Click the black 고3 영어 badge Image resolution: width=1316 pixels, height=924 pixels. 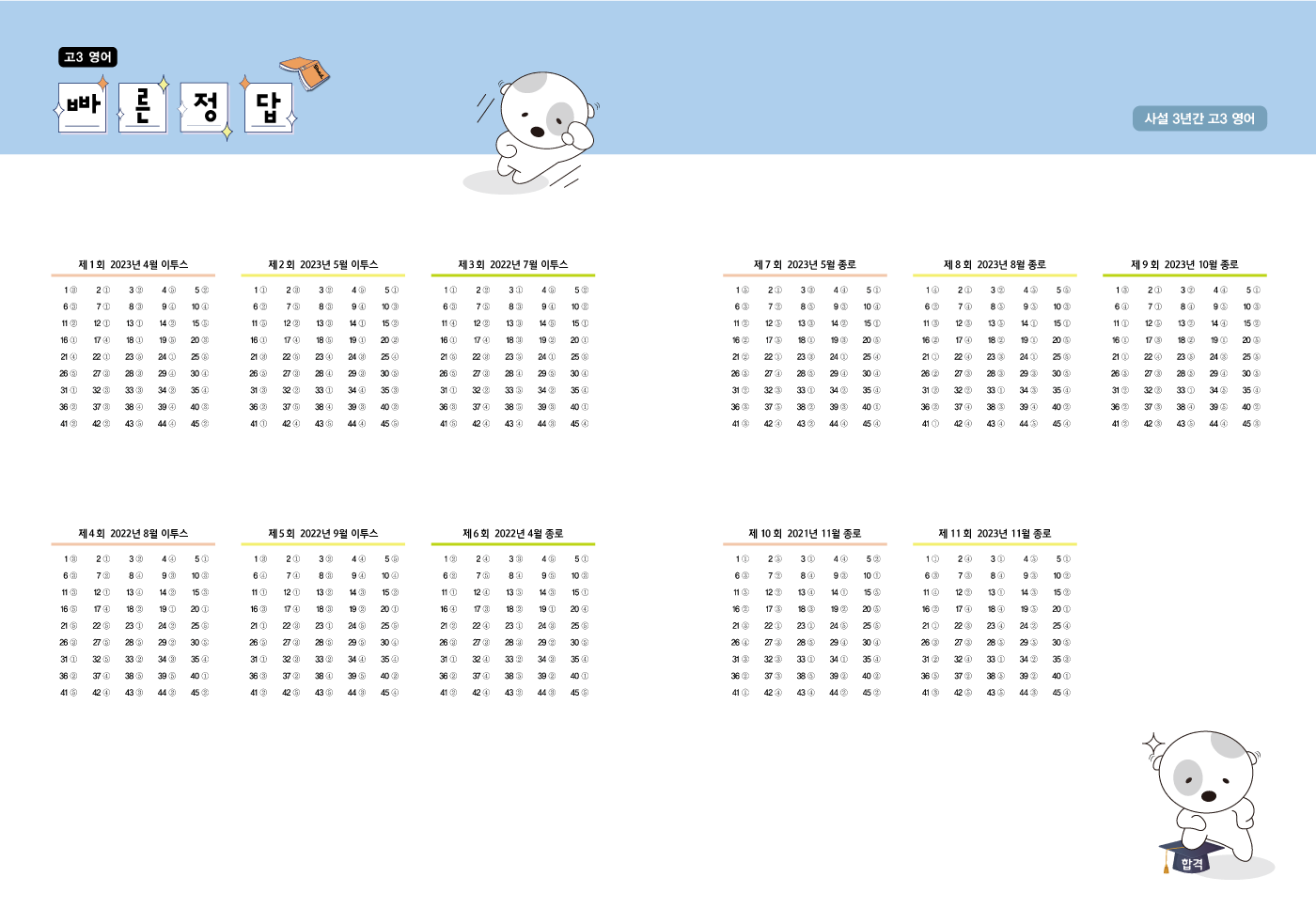coord(87,57)
